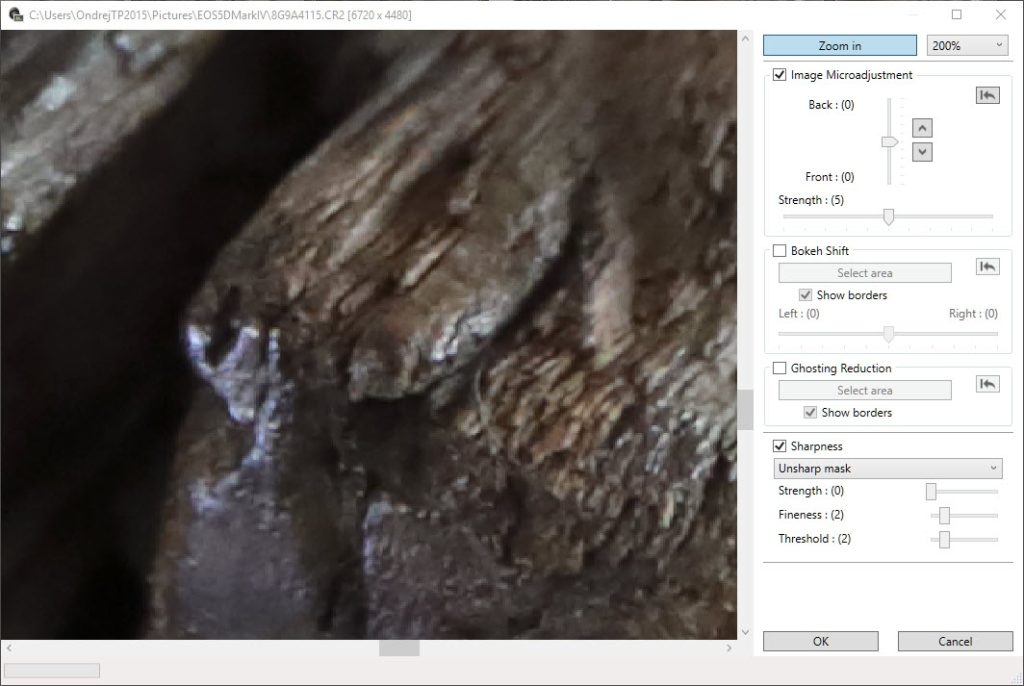The height and width of the screenshot is (686, 1024).
Task: Disable the Image Microadjustment checkbox
Action: coord(780,75)
